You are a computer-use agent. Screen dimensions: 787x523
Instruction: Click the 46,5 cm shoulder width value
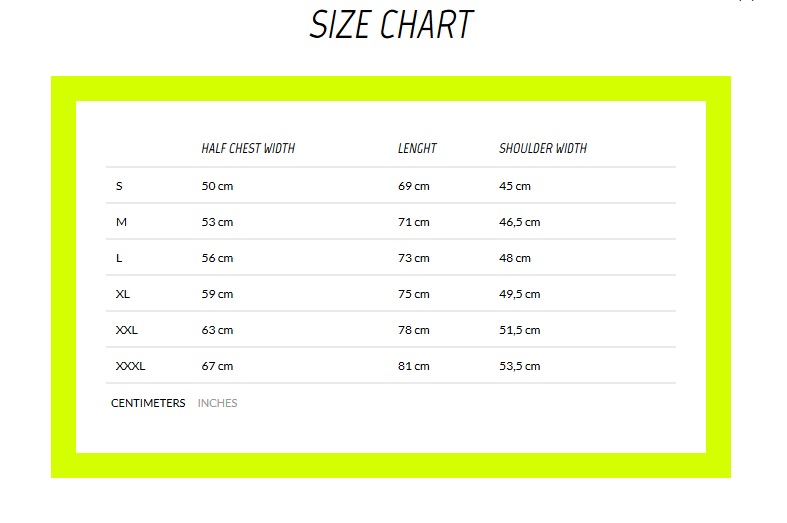click(519, 222)
